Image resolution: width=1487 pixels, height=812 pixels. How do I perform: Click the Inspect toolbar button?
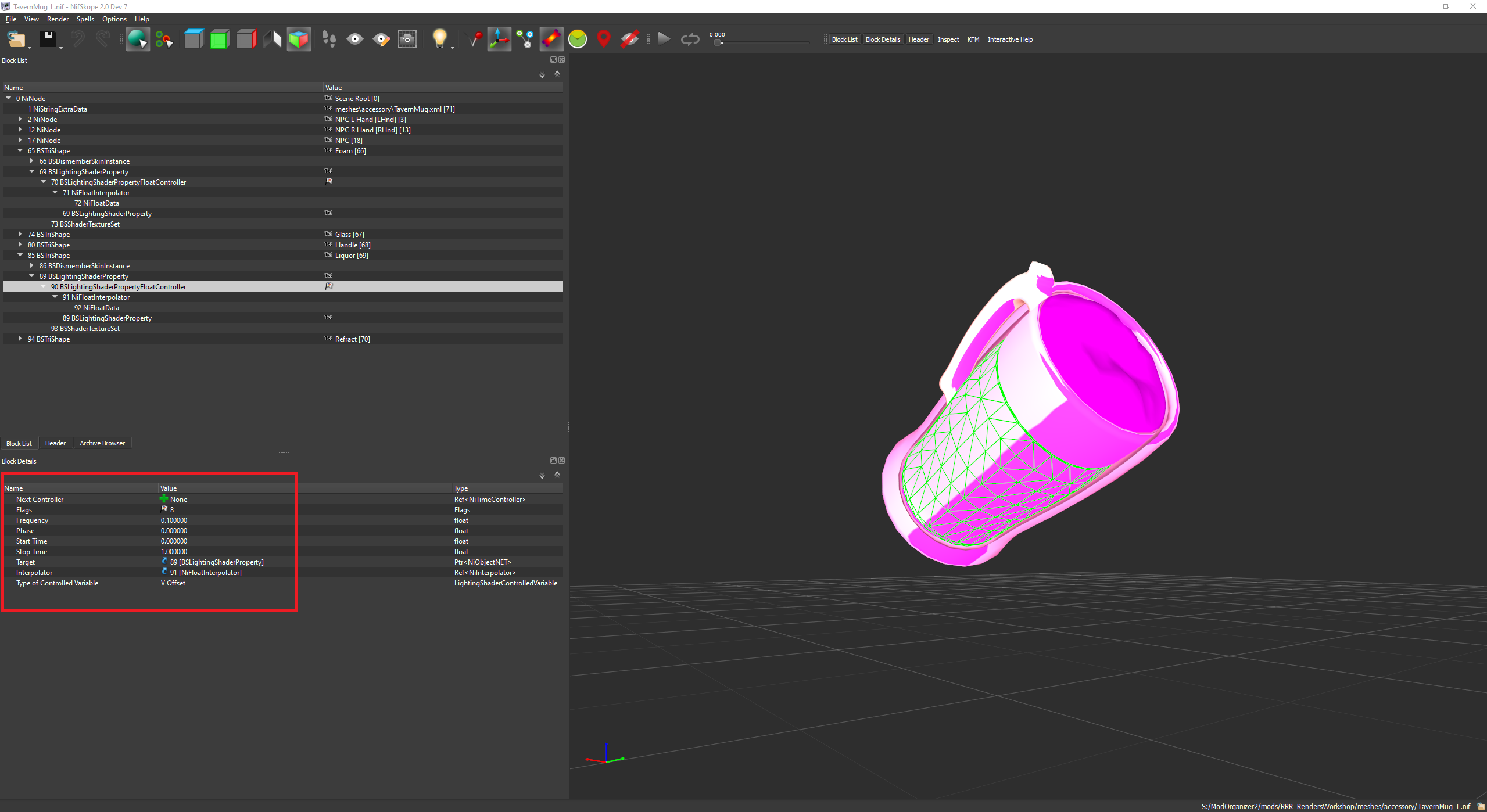point(948,39)
